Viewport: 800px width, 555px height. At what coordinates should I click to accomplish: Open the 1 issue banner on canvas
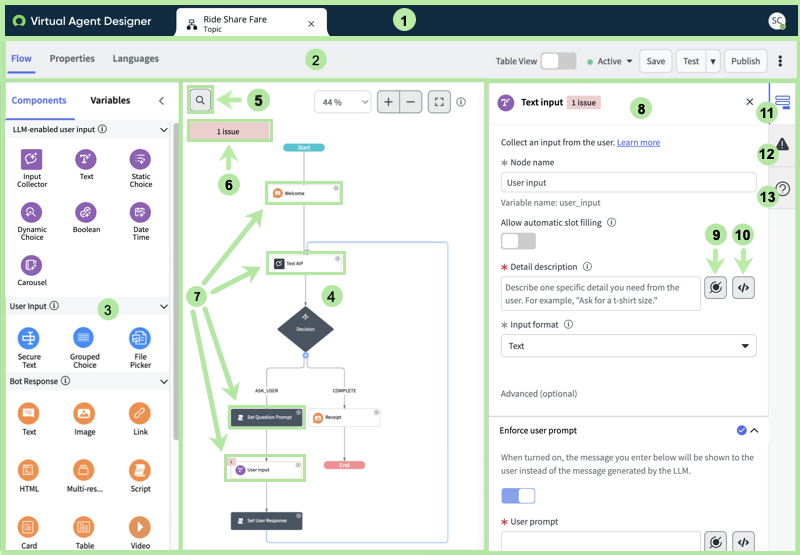click(x=229, y=131)
